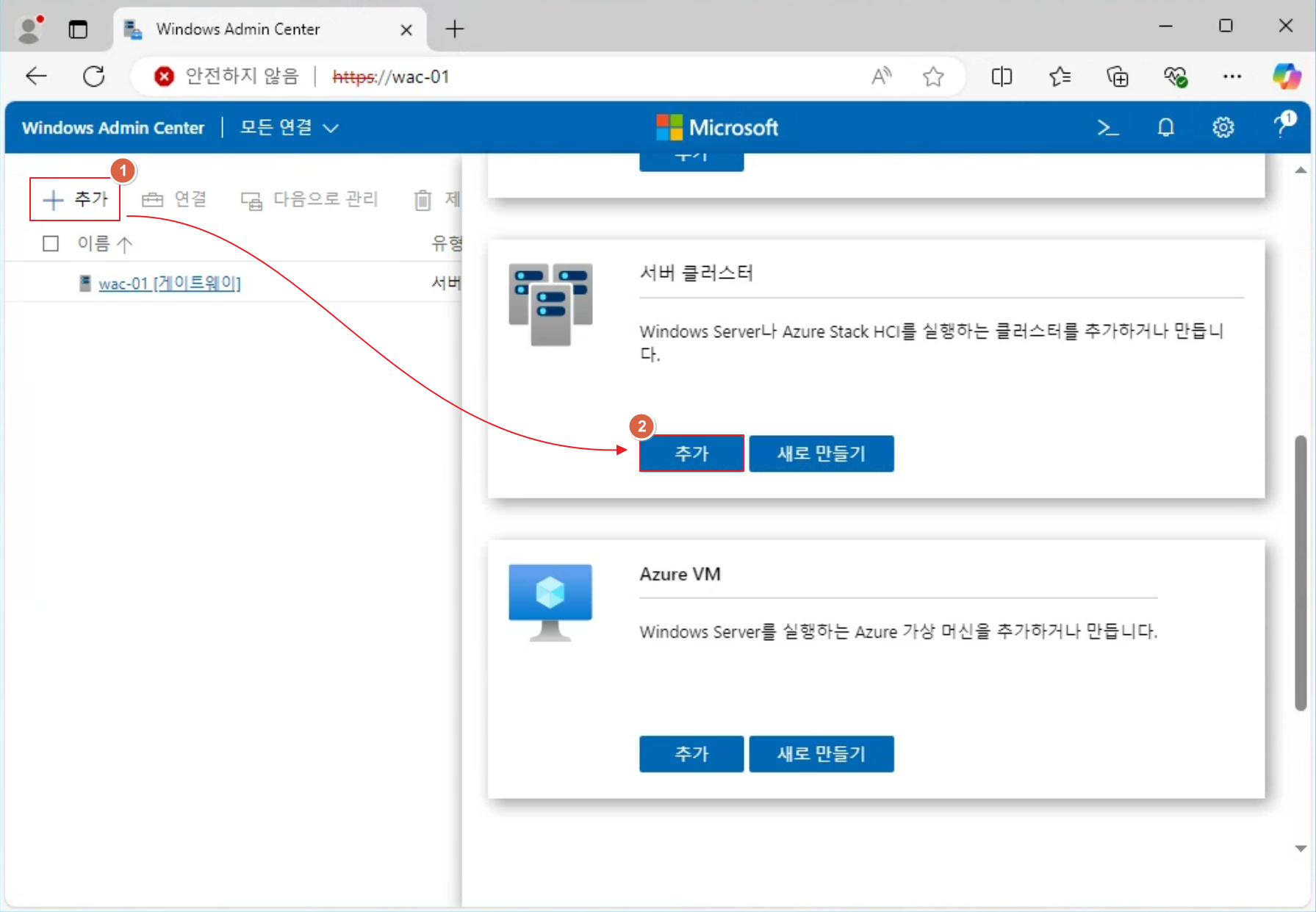1316x912 pixels.
Task: Click Add under Server Cluster
Action: (691, 453)
